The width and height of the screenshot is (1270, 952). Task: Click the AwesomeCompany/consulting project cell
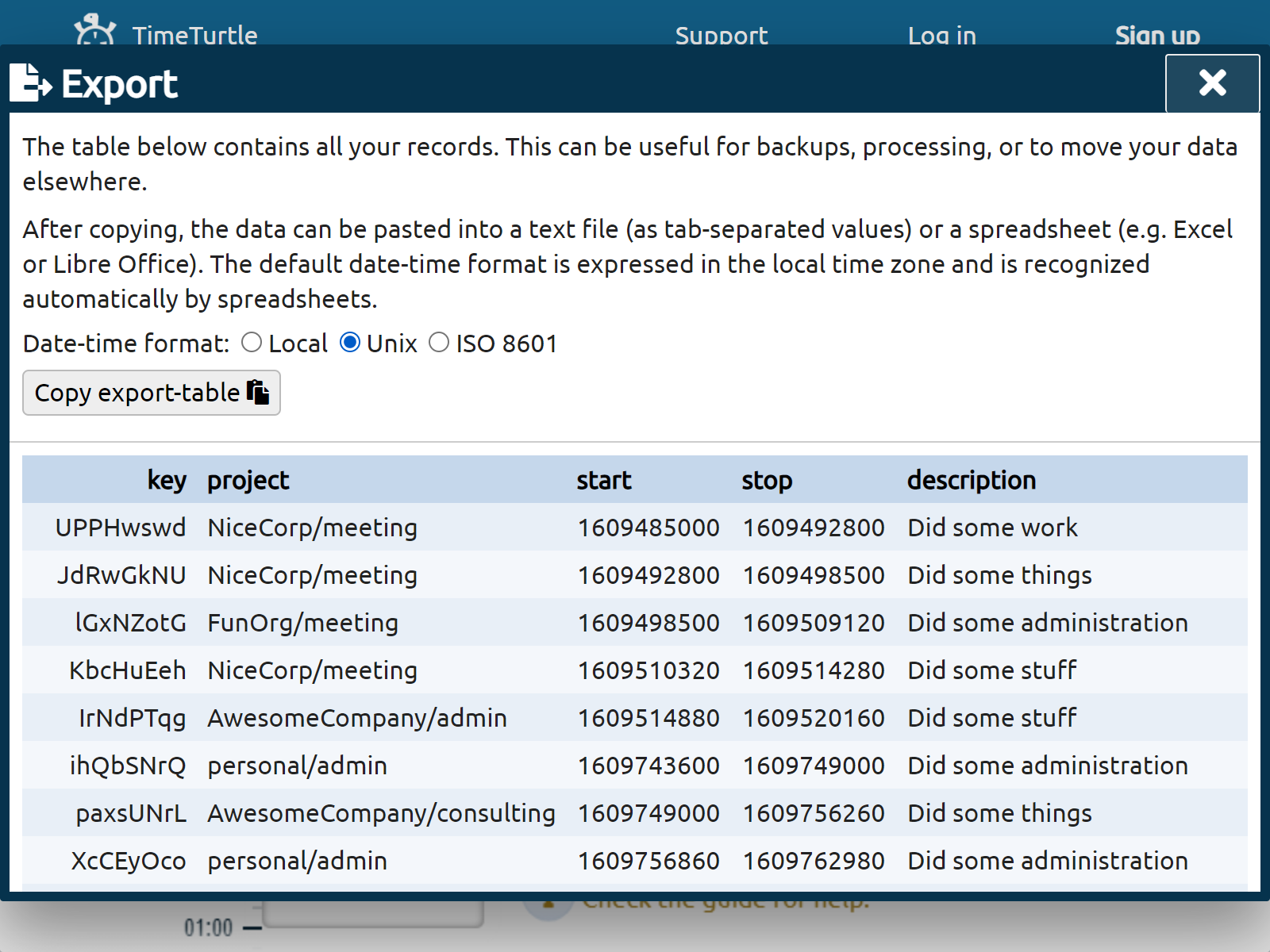pos(381,813)
